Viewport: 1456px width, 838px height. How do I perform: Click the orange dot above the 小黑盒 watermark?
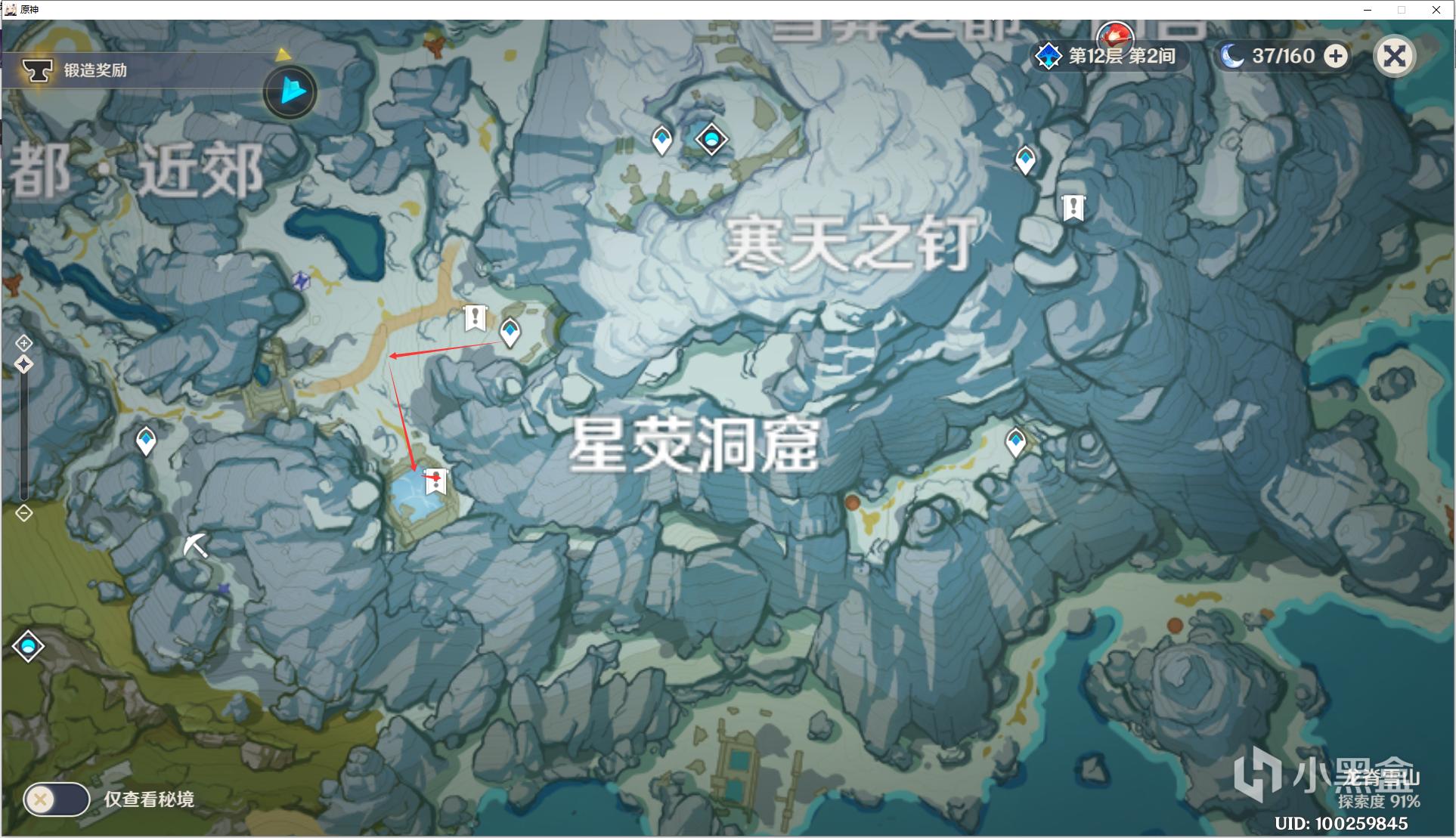[1175, 626]
